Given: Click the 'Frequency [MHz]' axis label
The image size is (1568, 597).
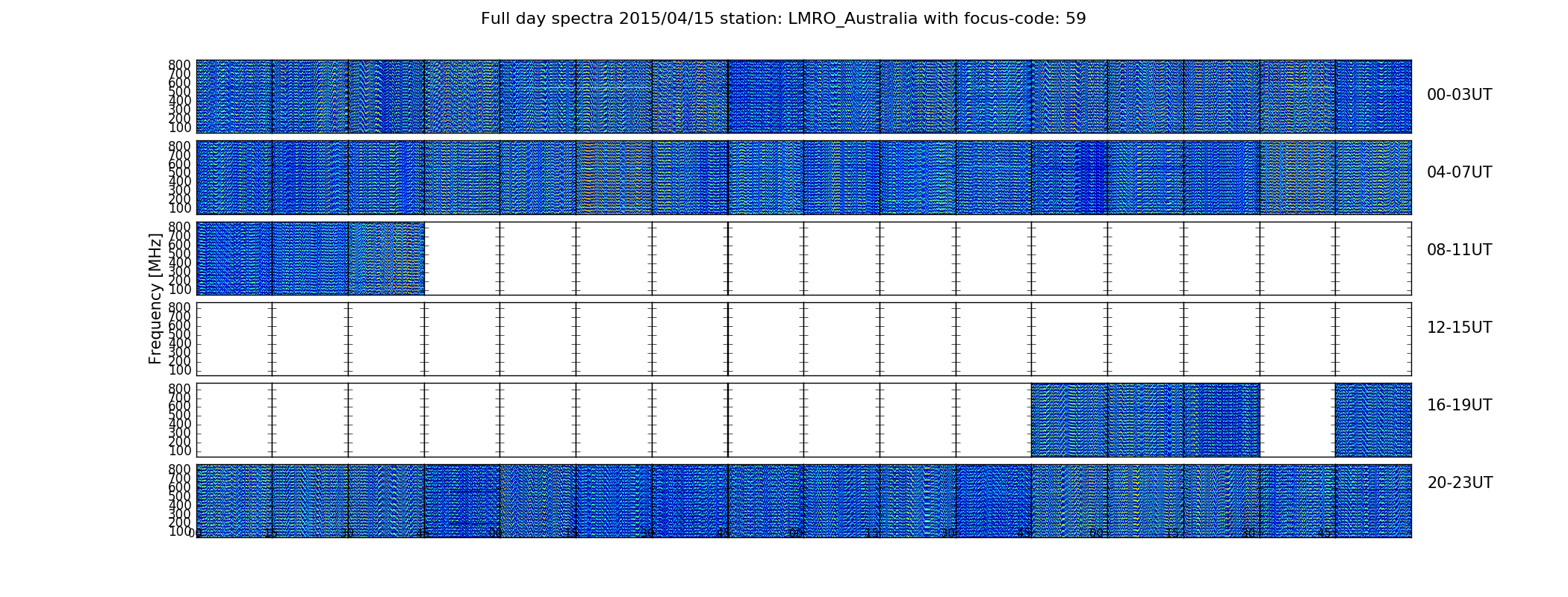Looking at the screenshot, I should 155,298.
